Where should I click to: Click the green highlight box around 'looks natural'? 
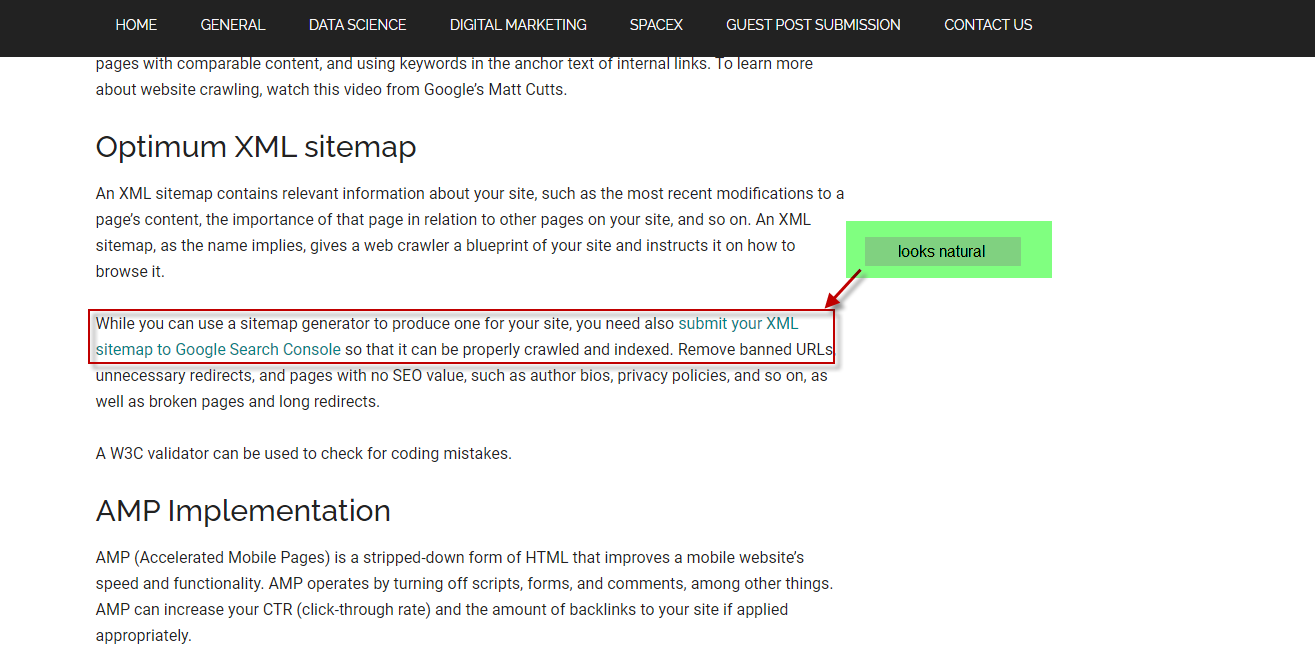coord(949,249)
